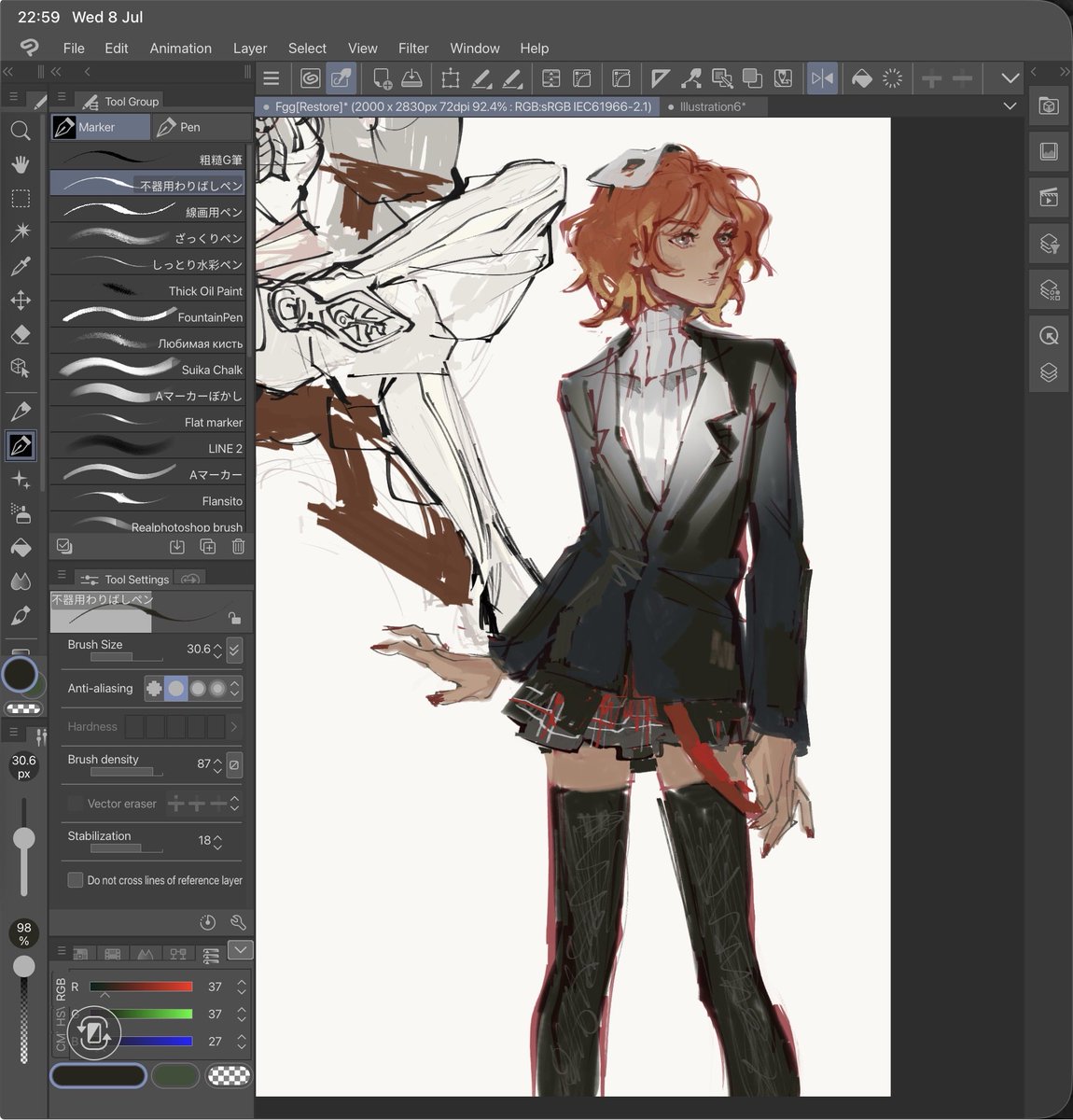Select the Eraser tool

(x=21, y=334)
